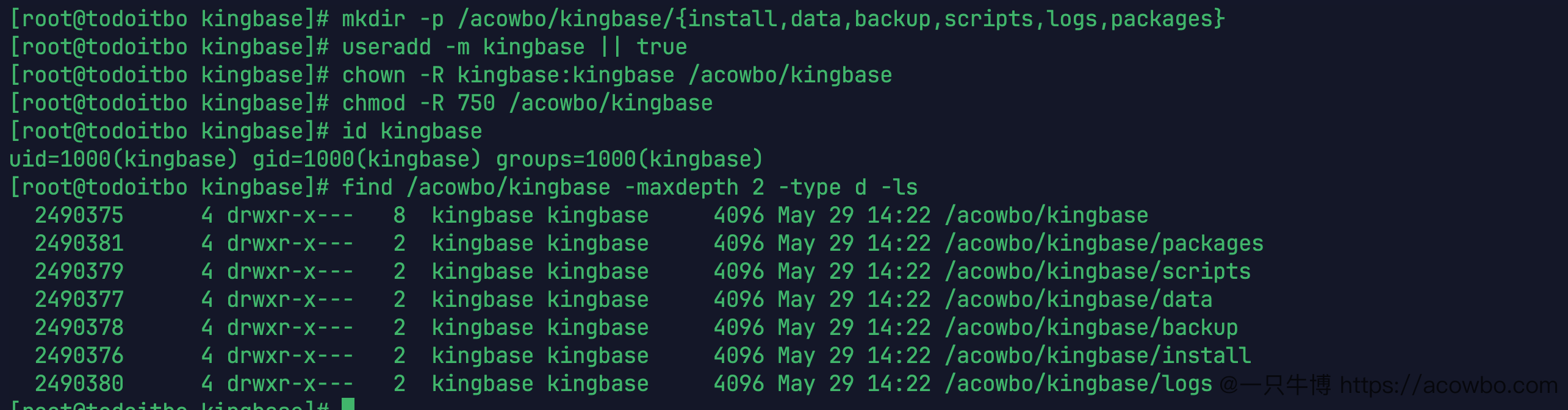Click the mkdir -p command line
Image resolution: width=1568 pixels, height=410 pixels.
[x=783, y=19]
